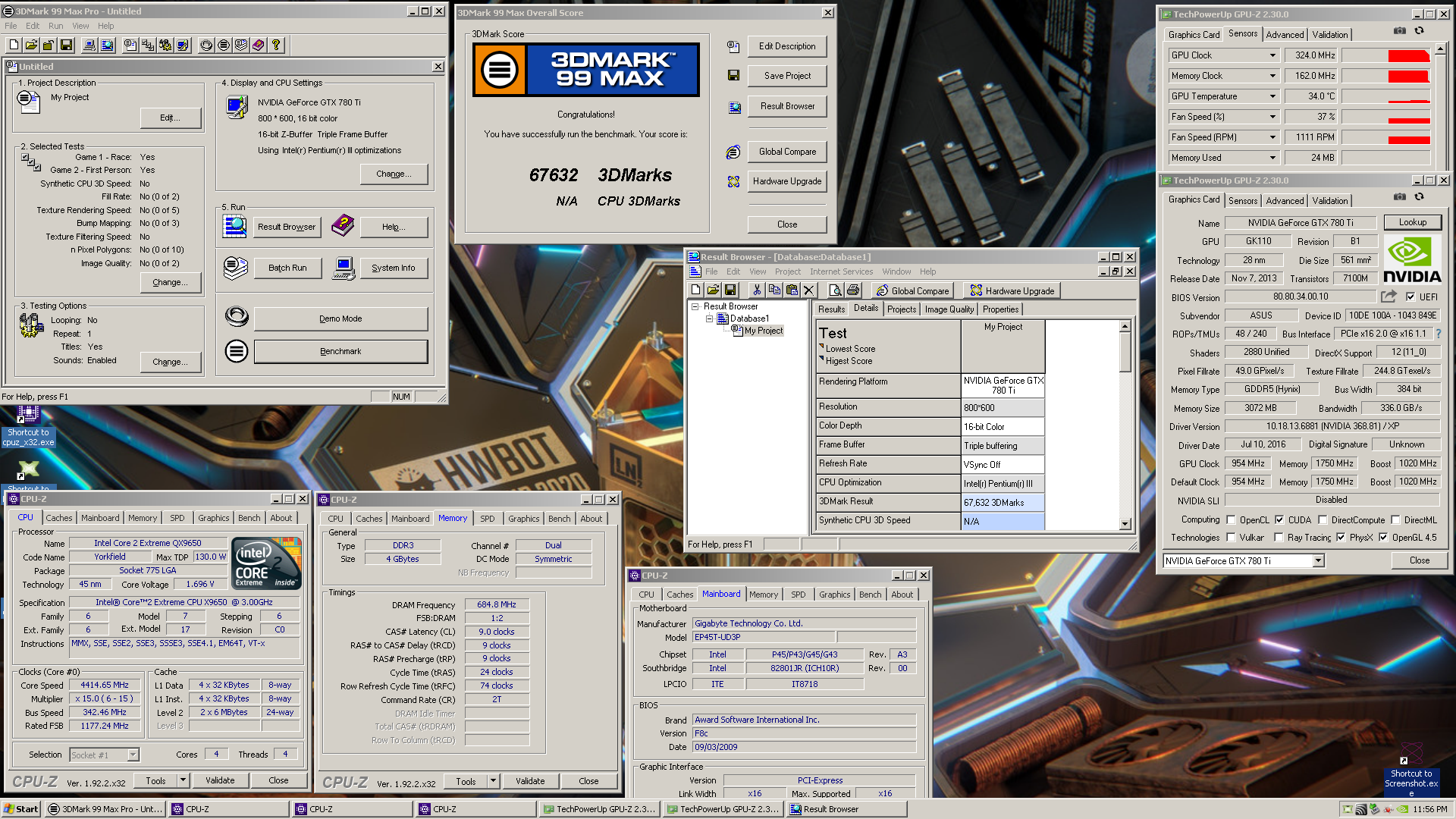Switch to Advanced tab in top GPU-Z window
Image resolution: width=1456 pixels, height=819 pixels.
(x=1285, y=35)
